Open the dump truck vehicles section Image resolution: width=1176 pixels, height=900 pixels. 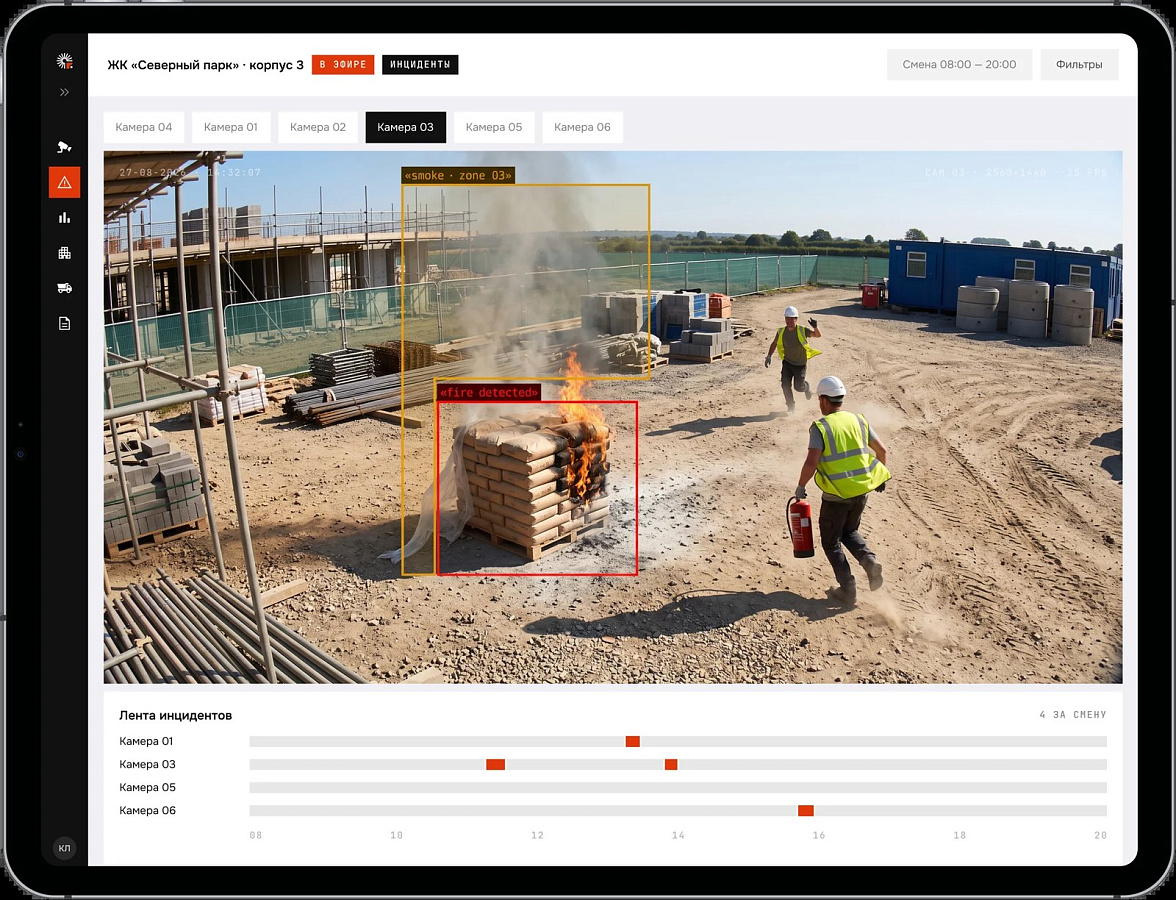[x=64, y=288]
